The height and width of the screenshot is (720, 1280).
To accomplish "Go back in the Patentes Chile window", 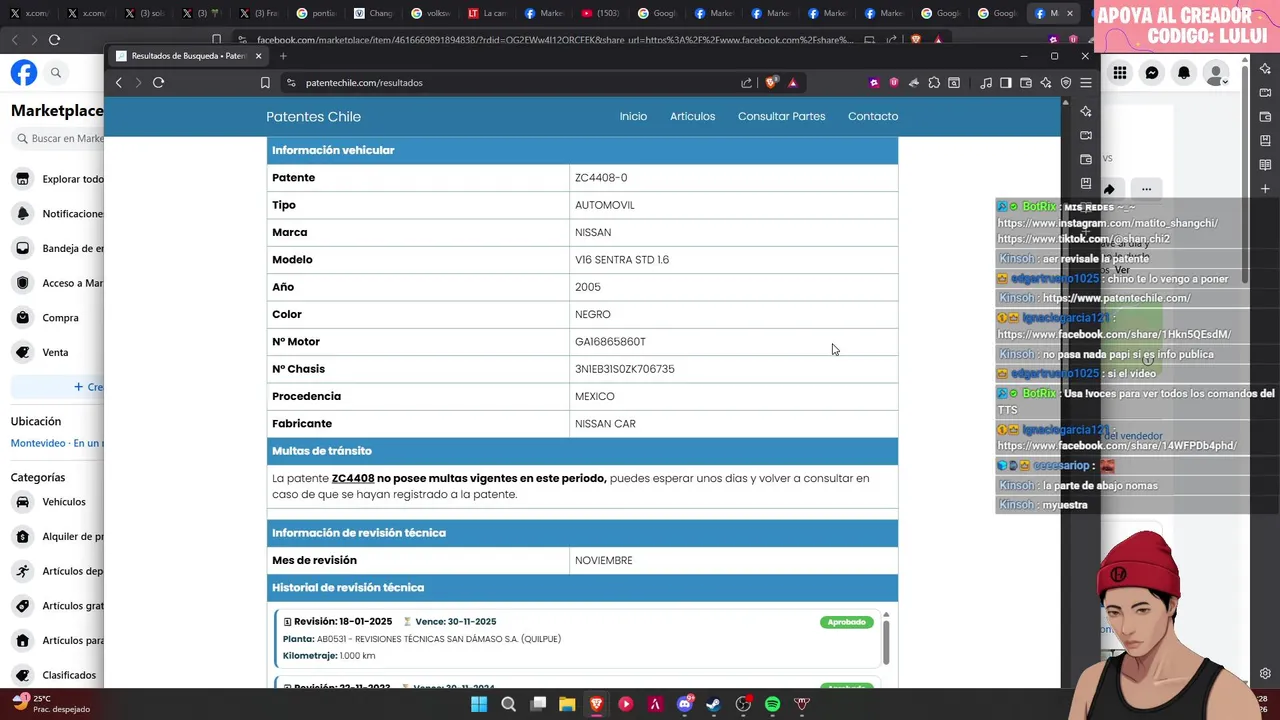I will coord(119,83).
